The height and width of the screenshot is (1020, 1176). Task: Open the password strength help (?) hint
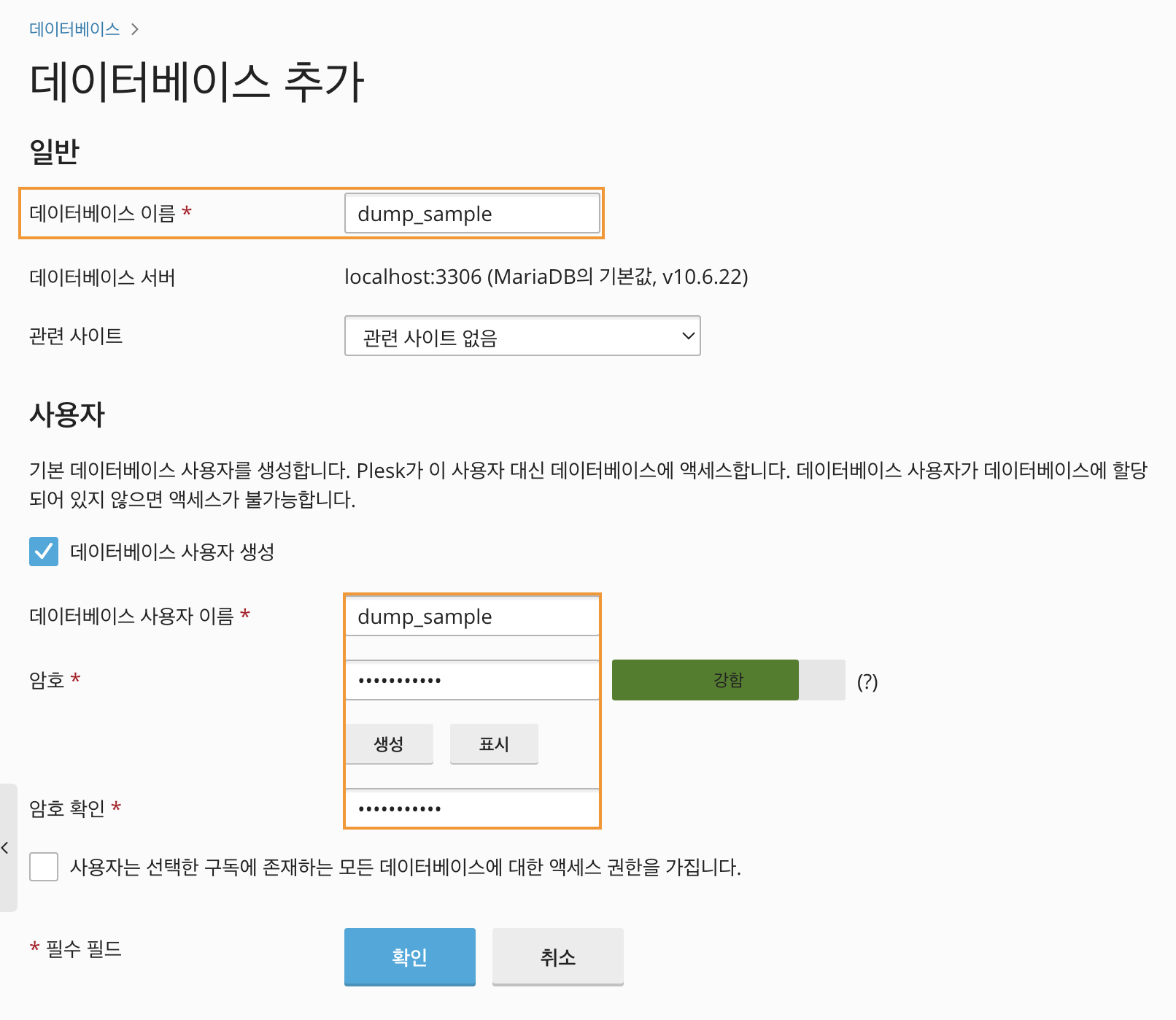click(867, 681)
